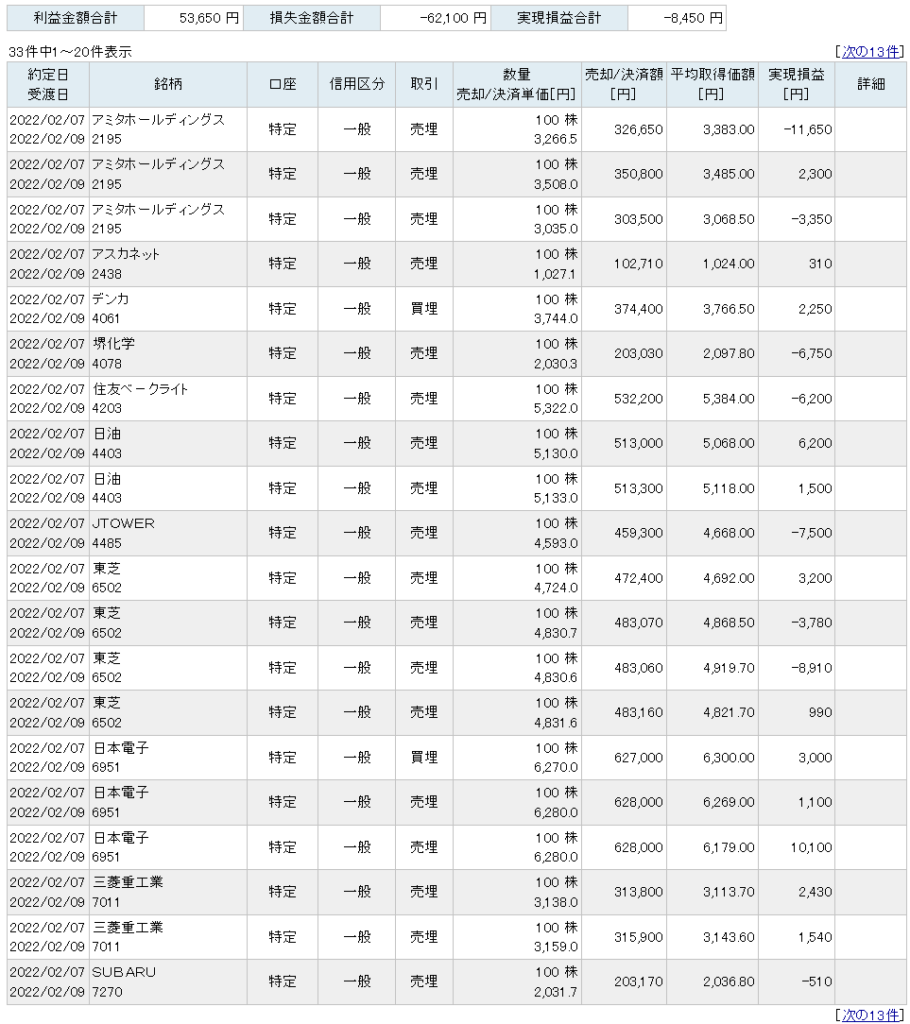Image resolution: width=910 pixels, height=1024 pixels.
Task: Select the JTOWER stock name
Action: pos(123,524)
